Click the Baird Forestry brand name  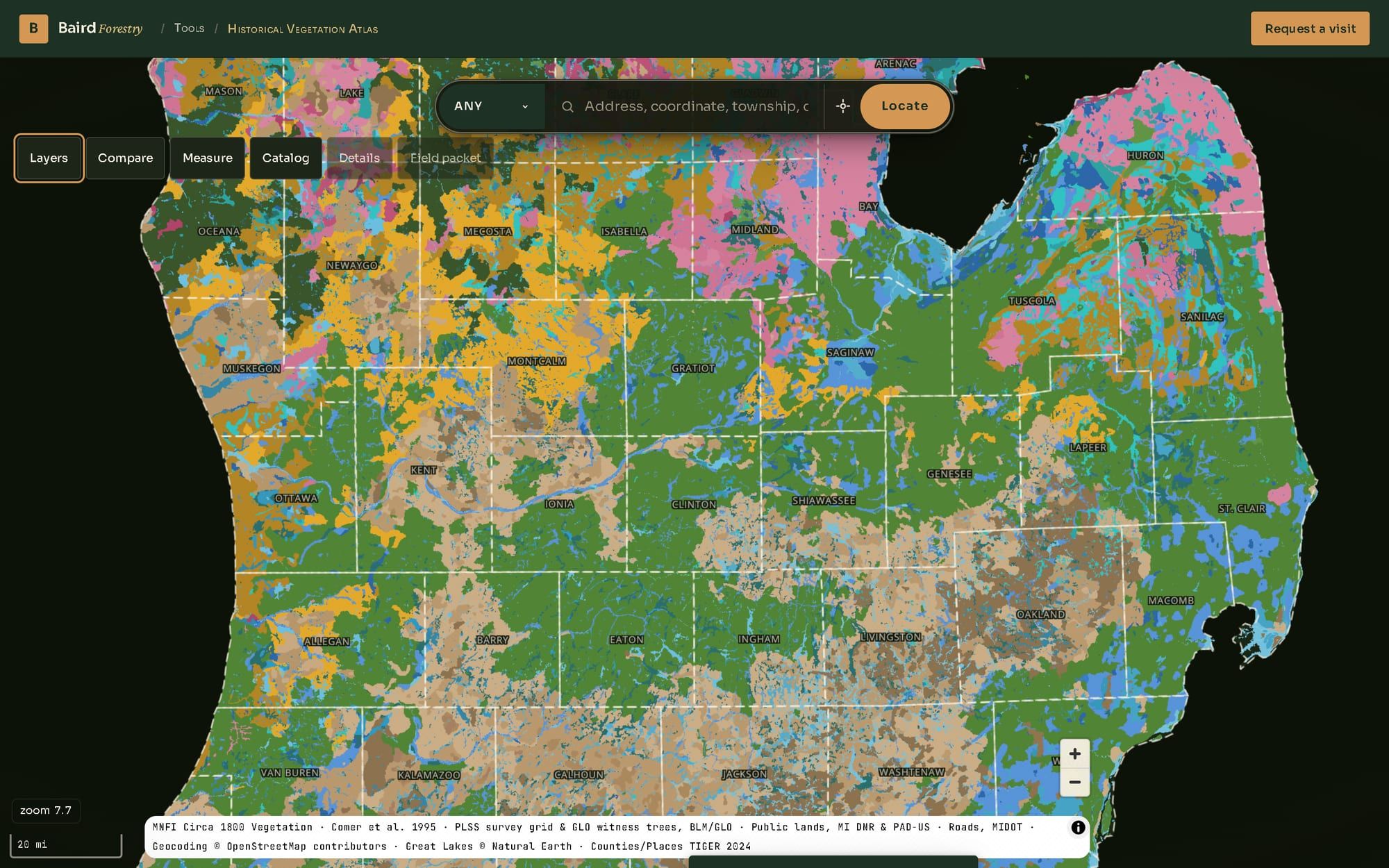pyautogui.click(x=100, y=28)
